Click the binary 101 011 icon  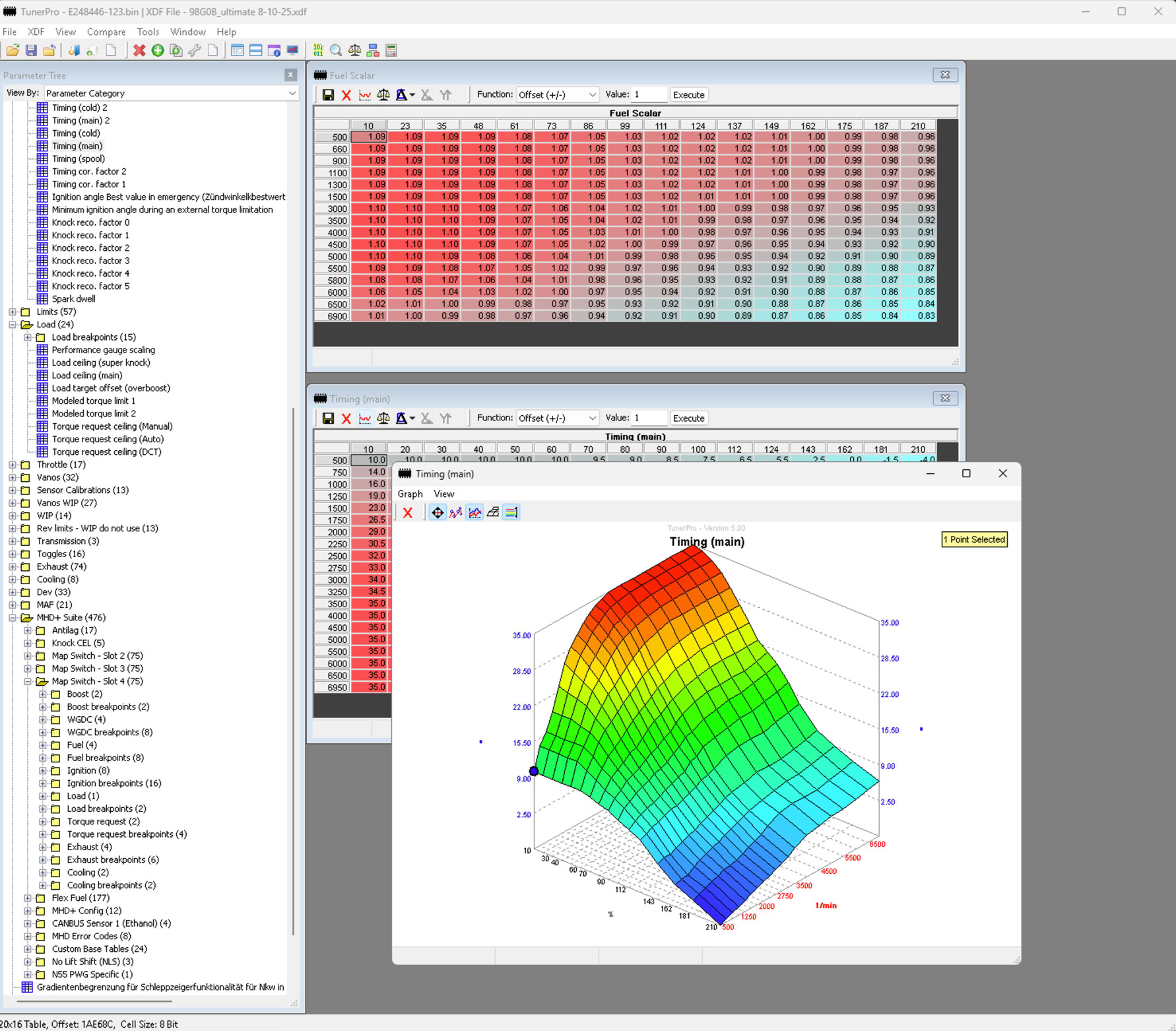click(318, 51)
